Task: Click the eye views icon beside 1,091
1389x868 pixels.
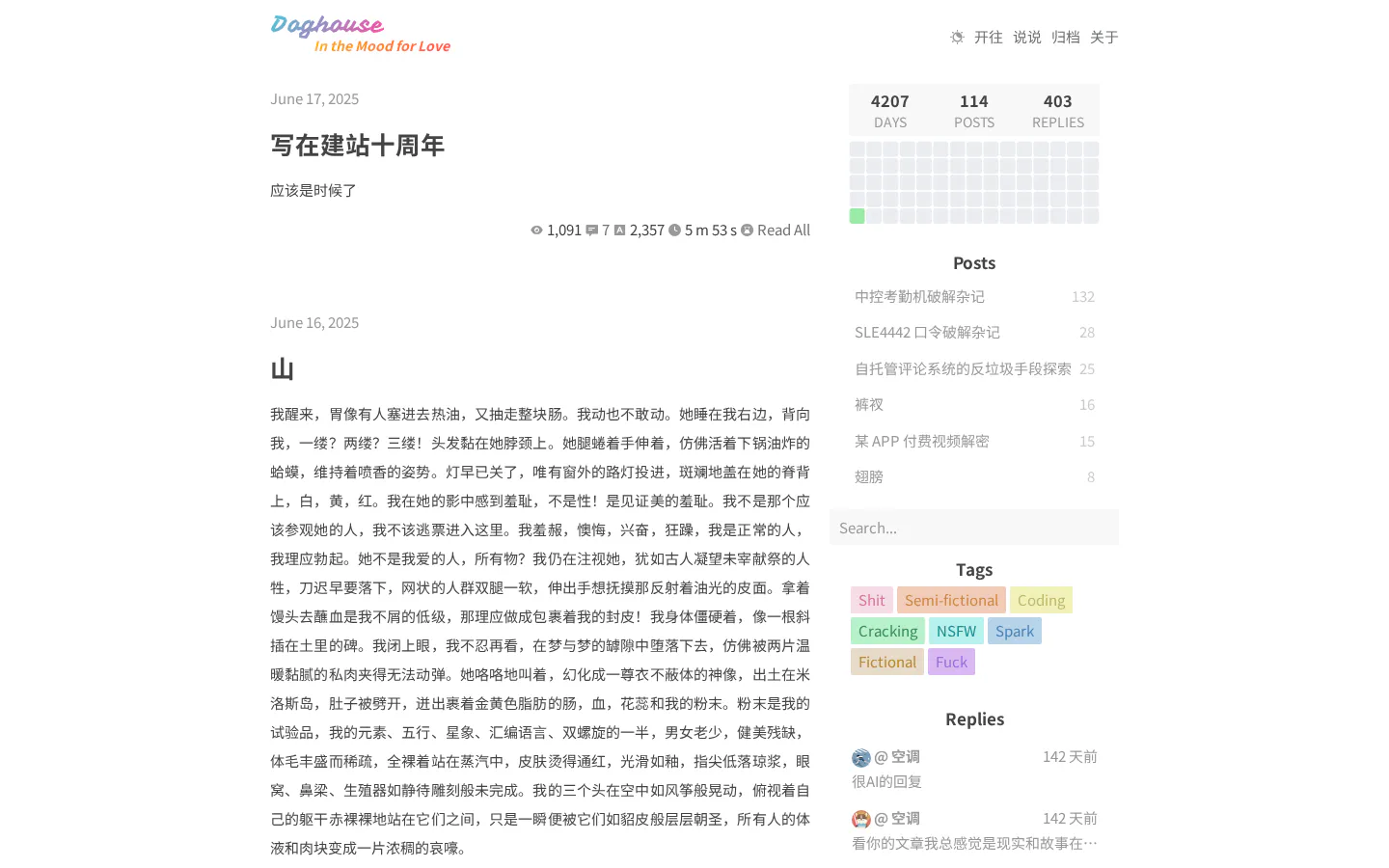Action: 536,231
